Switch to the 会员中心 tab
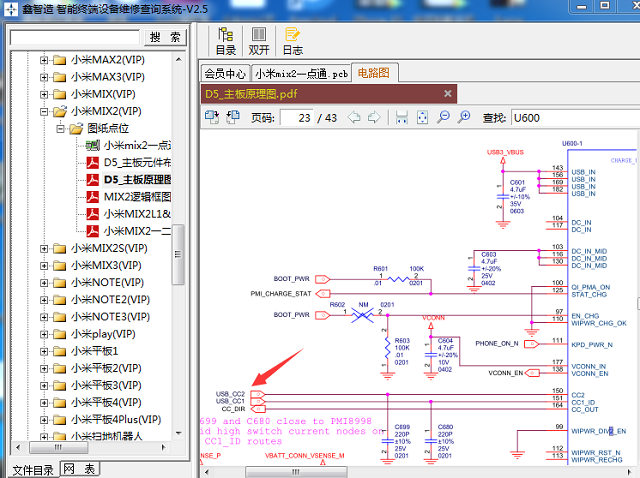640x478 pixels. click(x=225, y=73)
